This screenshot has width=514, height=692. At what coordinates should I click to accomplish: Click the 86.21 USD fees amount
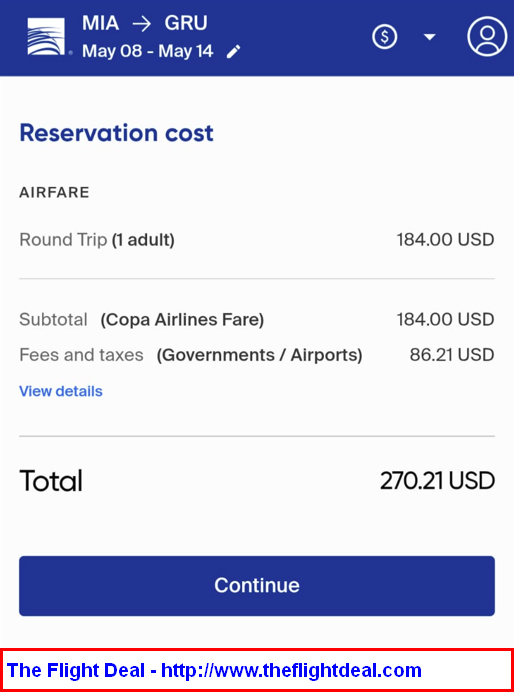point(452,355)
